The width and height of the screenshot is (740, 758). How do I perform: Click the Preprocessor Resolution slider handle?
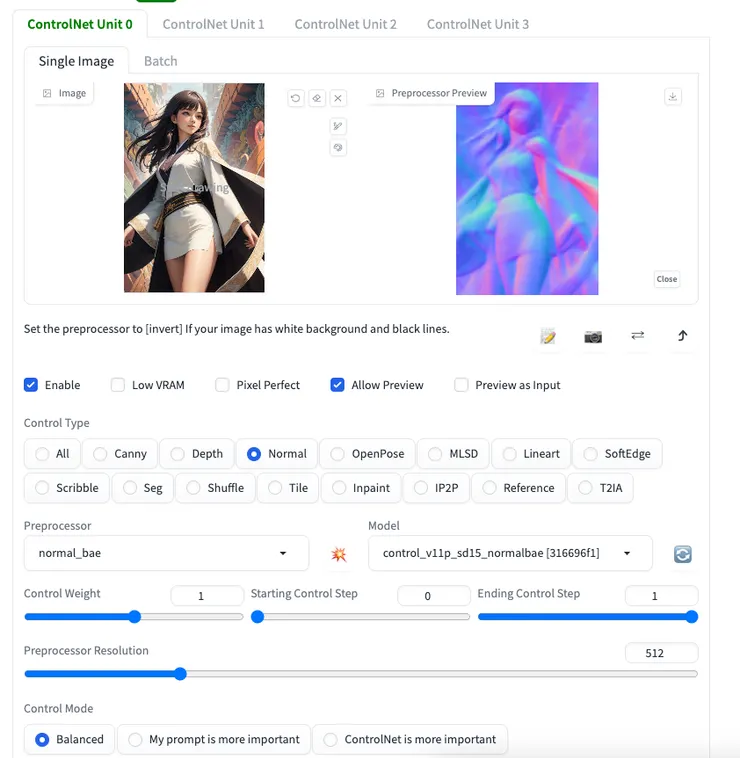pos(180,674)
